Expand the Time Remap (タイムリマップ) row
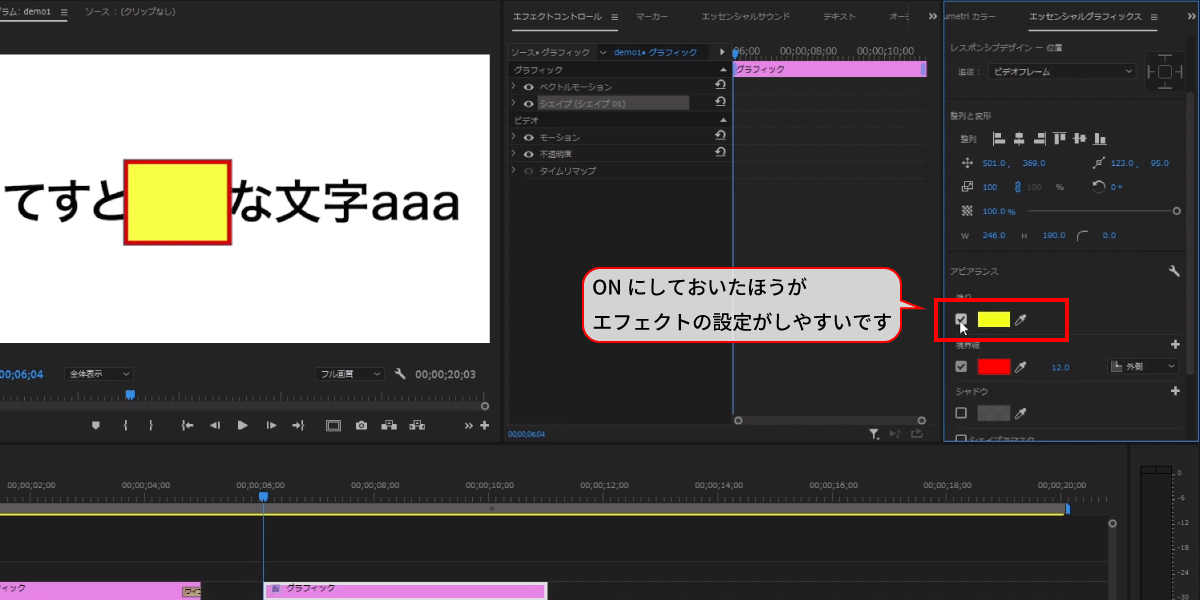This screenshot has height=600, width=1200. [515, 170]
